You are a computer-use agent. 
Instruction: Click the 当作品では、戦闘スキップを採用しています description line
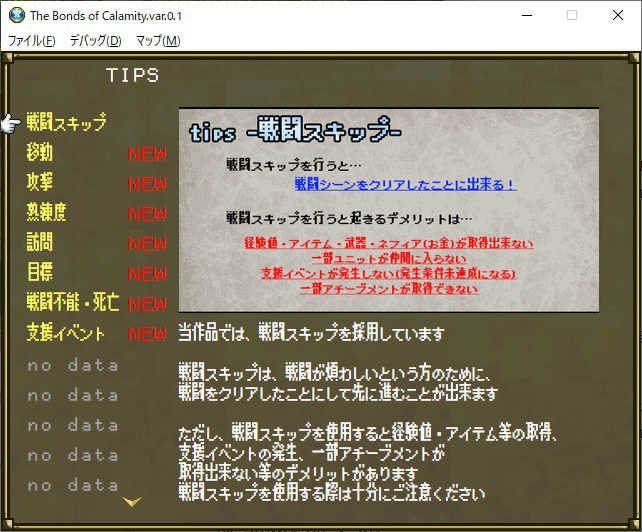click(312, 333)
